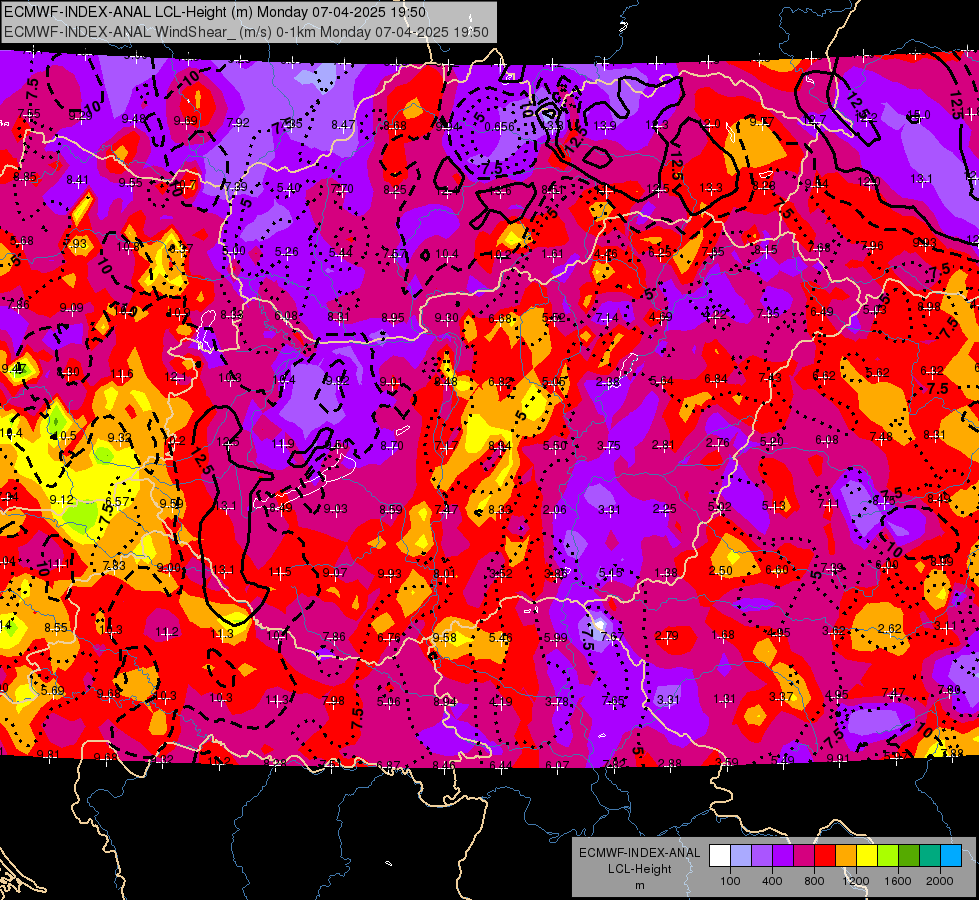Click the grid value "5.40"

pyautogui.click(x=288, y=188)
